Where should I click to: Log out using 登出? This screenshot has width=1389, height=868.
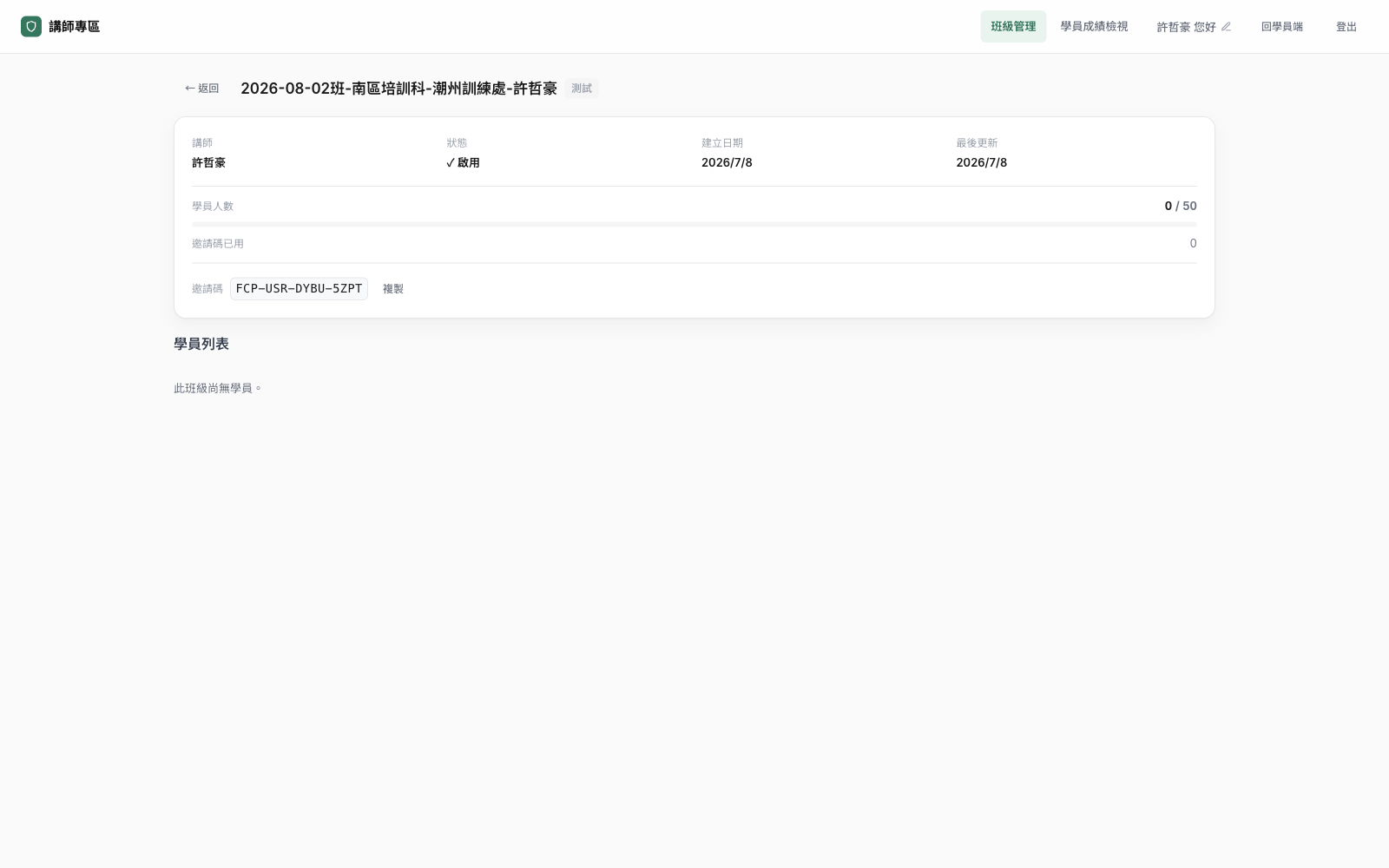pyautogui.click(x=1346, y=27)
